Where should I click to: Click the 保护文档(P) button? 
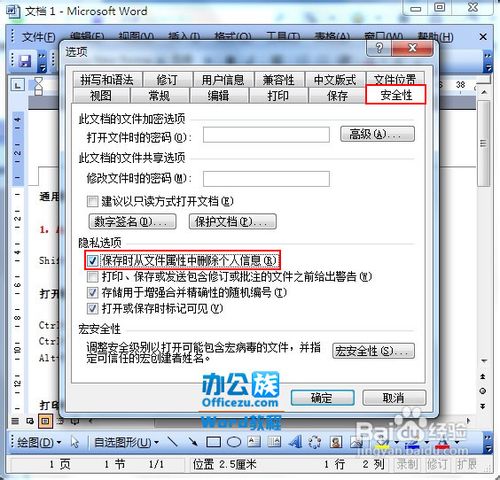point(232,221)
